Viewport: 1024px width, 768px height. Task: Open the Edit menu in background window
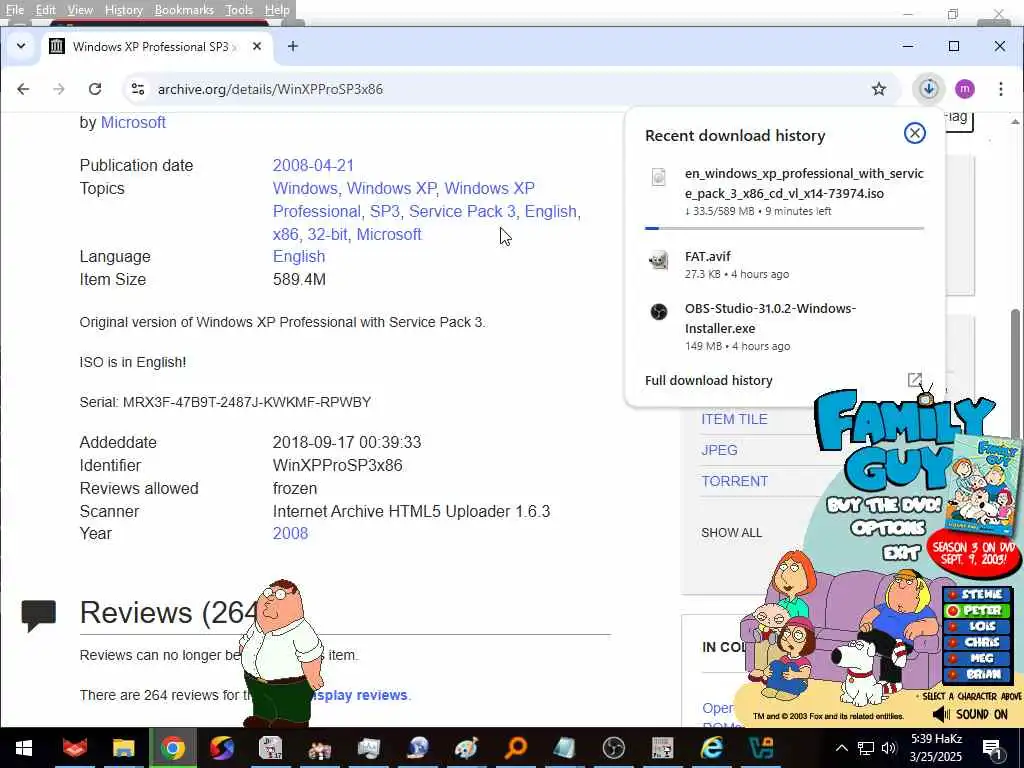[x=45, y=10]
